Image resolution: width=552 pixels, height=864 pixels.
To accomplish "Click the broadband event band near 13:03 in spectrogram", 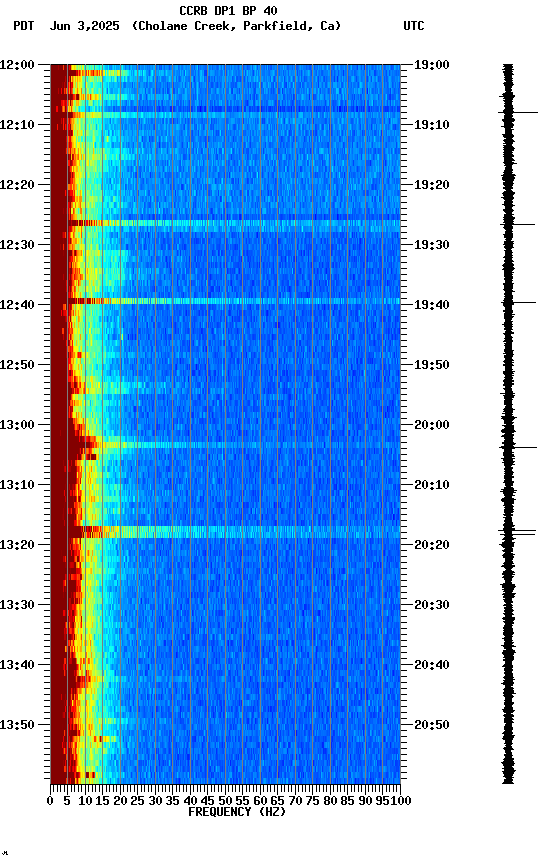I will coord(225,445).
